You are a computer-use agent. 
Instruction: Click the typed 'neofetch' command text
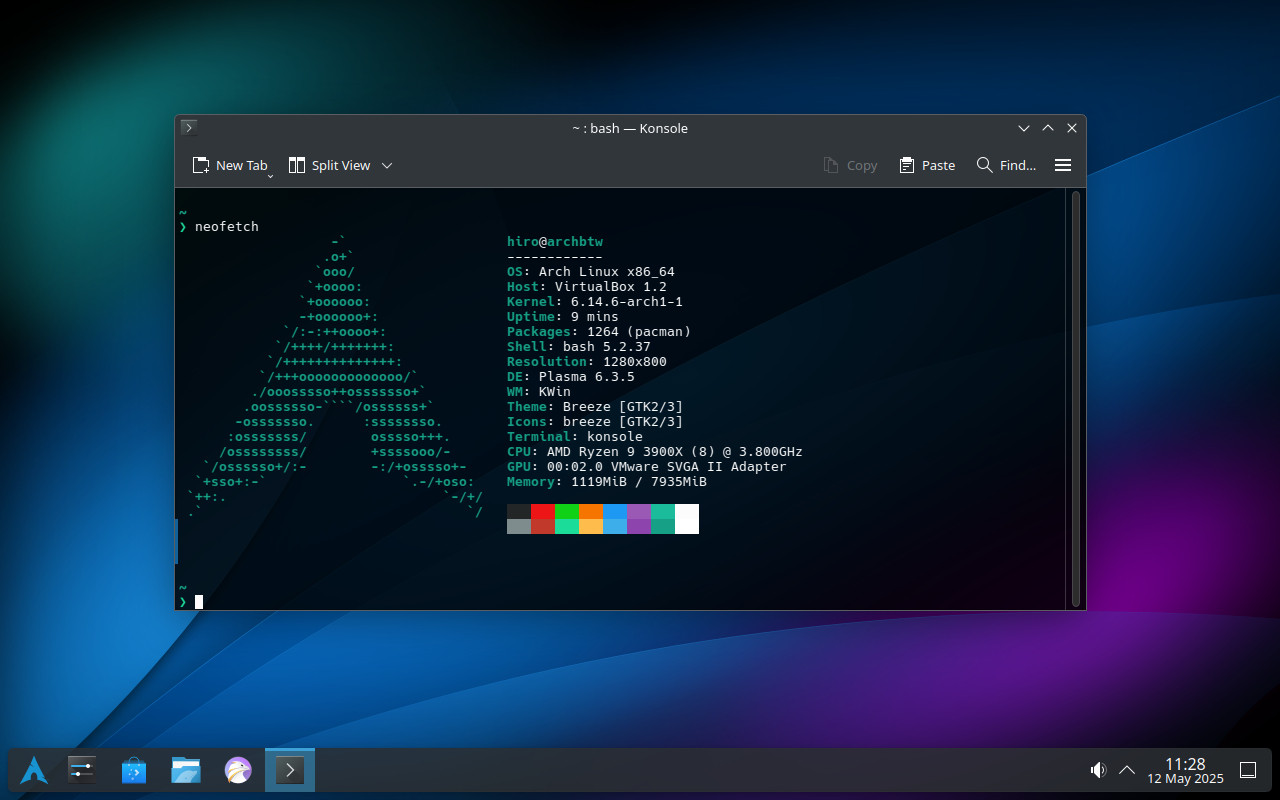pos(227,227)
